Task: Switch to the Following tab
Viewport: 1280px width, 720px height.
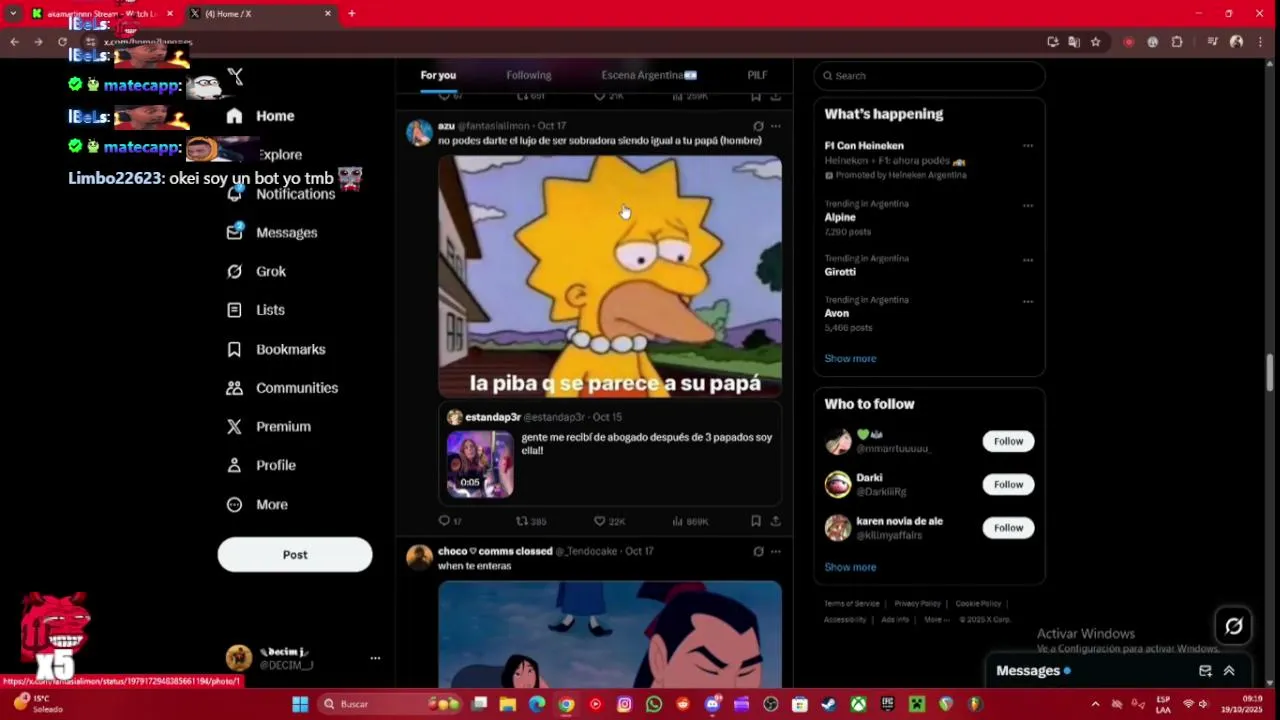Action: pyautogui.click(x=528, y=76)
